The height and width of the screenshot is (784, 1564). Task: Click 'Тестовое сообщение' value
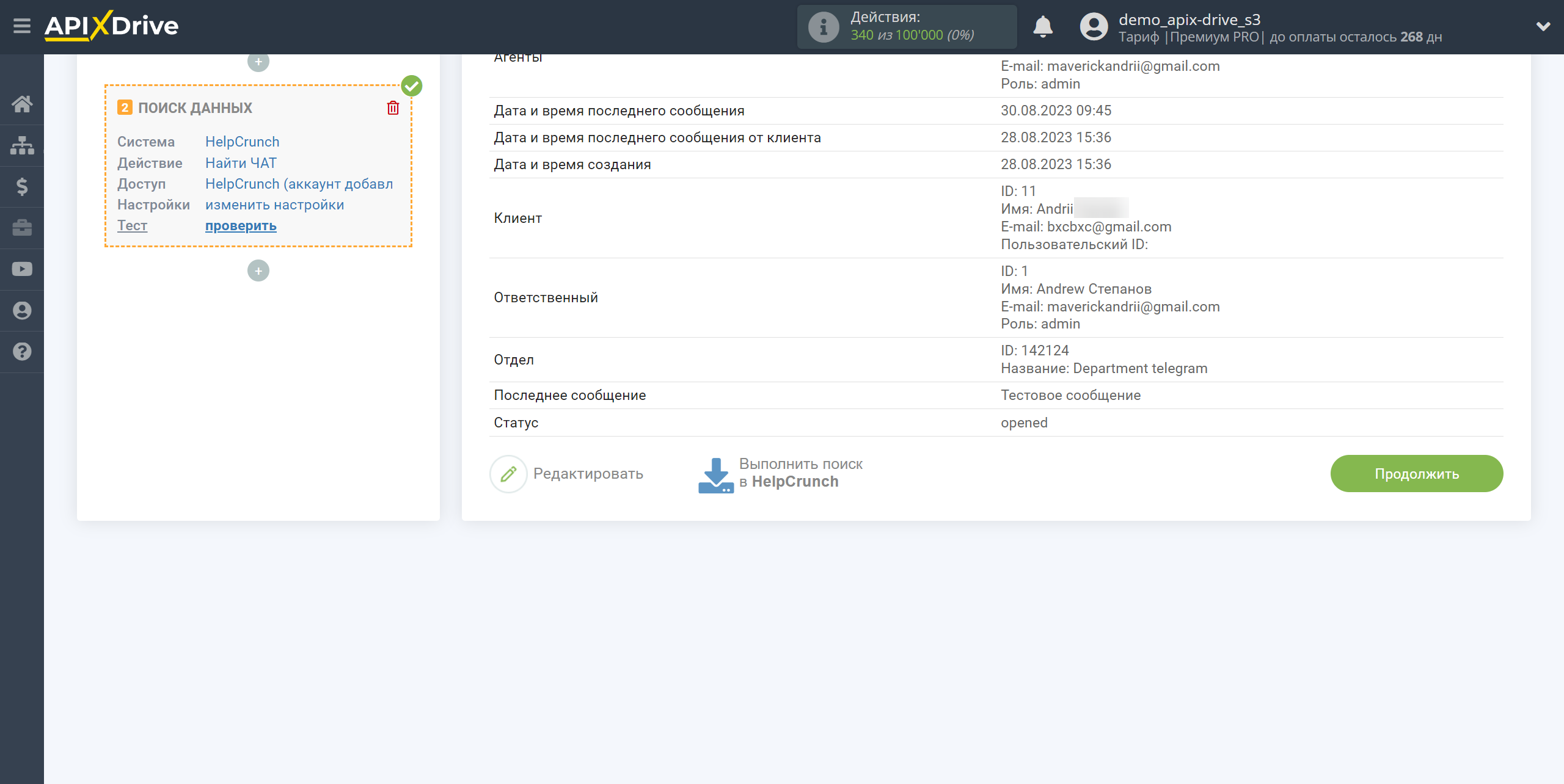[x=1070, y=395]
